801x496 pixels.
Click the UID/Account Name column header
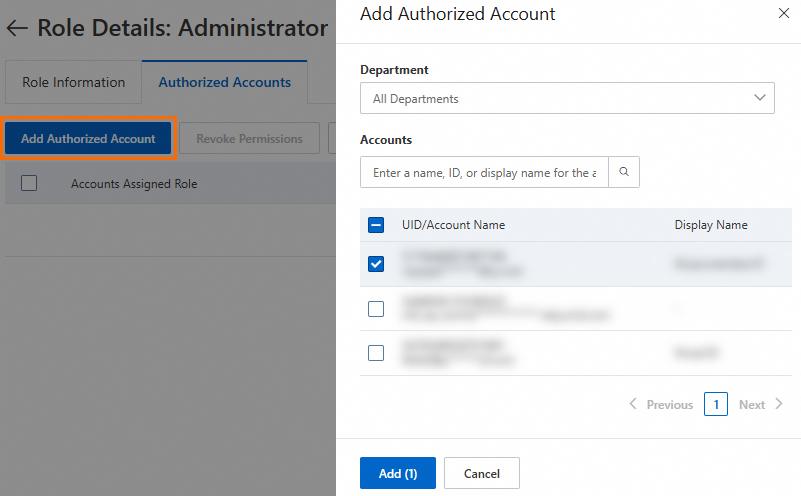click(453, 225)
